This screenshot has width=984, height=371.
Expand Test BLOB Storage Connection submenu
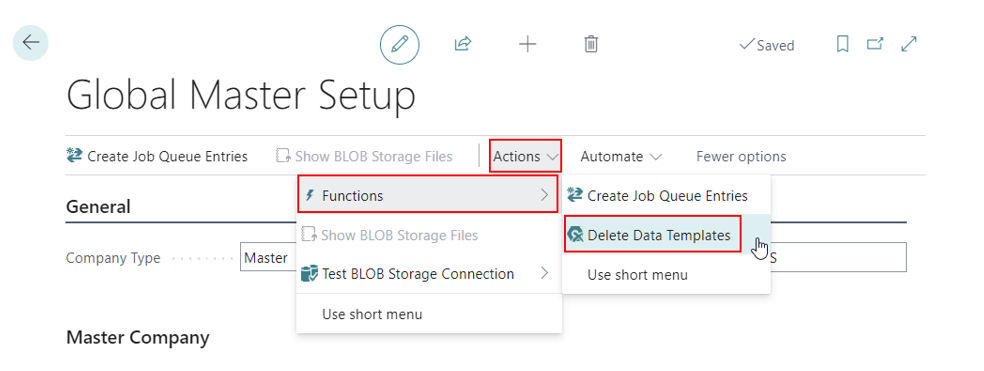click(427, 274)
